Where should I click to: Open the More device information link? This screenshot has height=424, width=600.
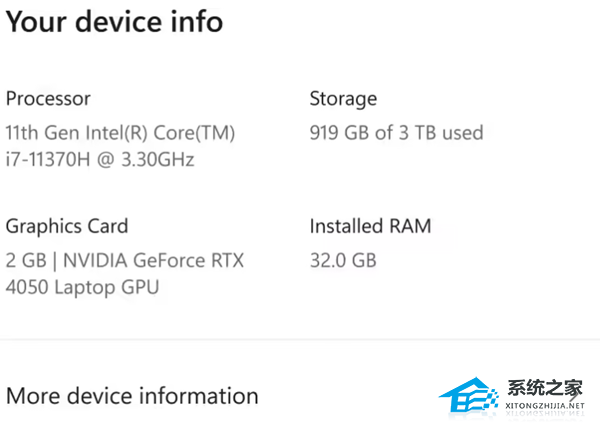pyautogui.click(x=132, y=395)
